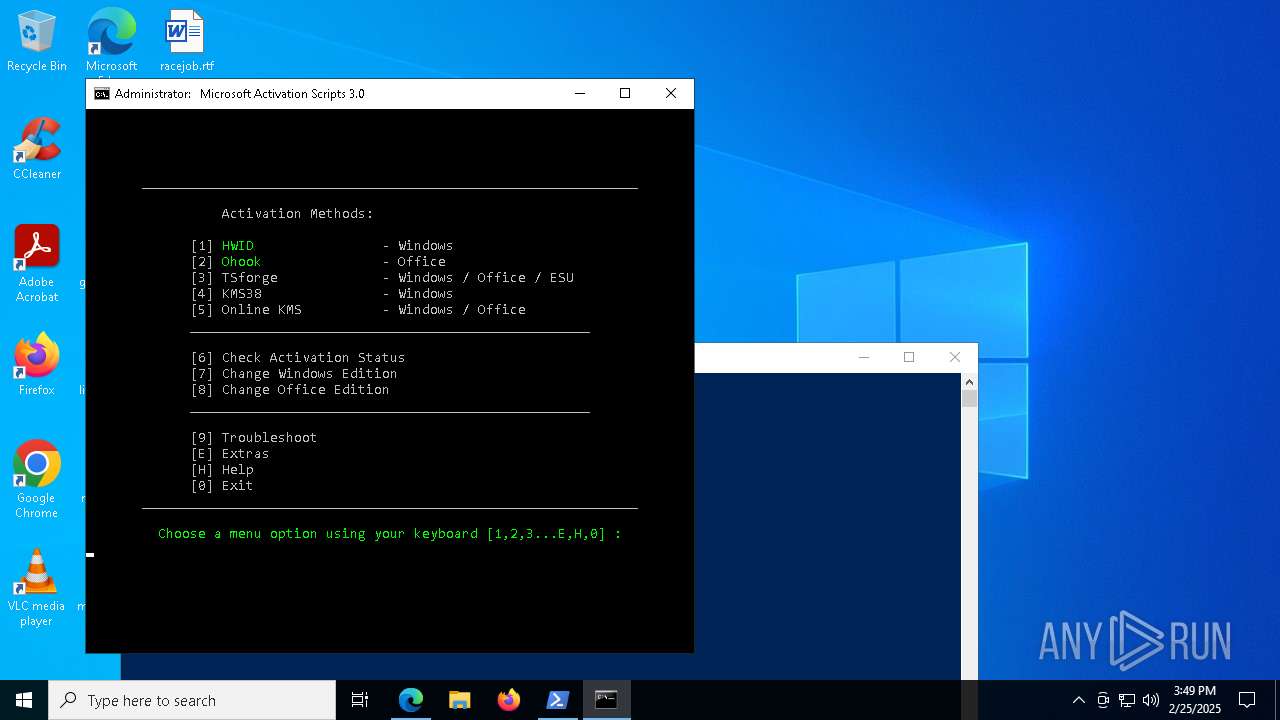
Task: Switch to PowerShell taskbar icon
Action: (x=558, y=700)
